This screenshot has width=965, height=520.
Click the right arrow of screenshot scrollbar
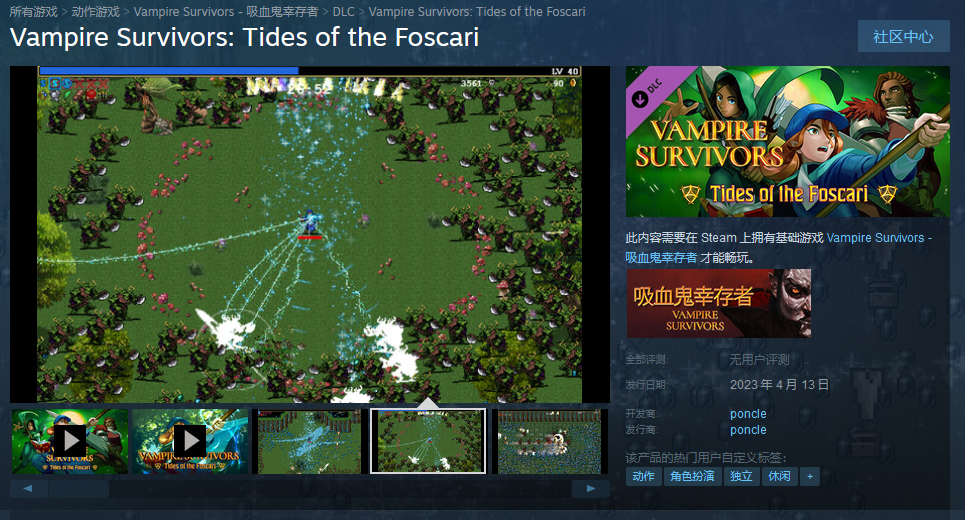tap(591, 489)
